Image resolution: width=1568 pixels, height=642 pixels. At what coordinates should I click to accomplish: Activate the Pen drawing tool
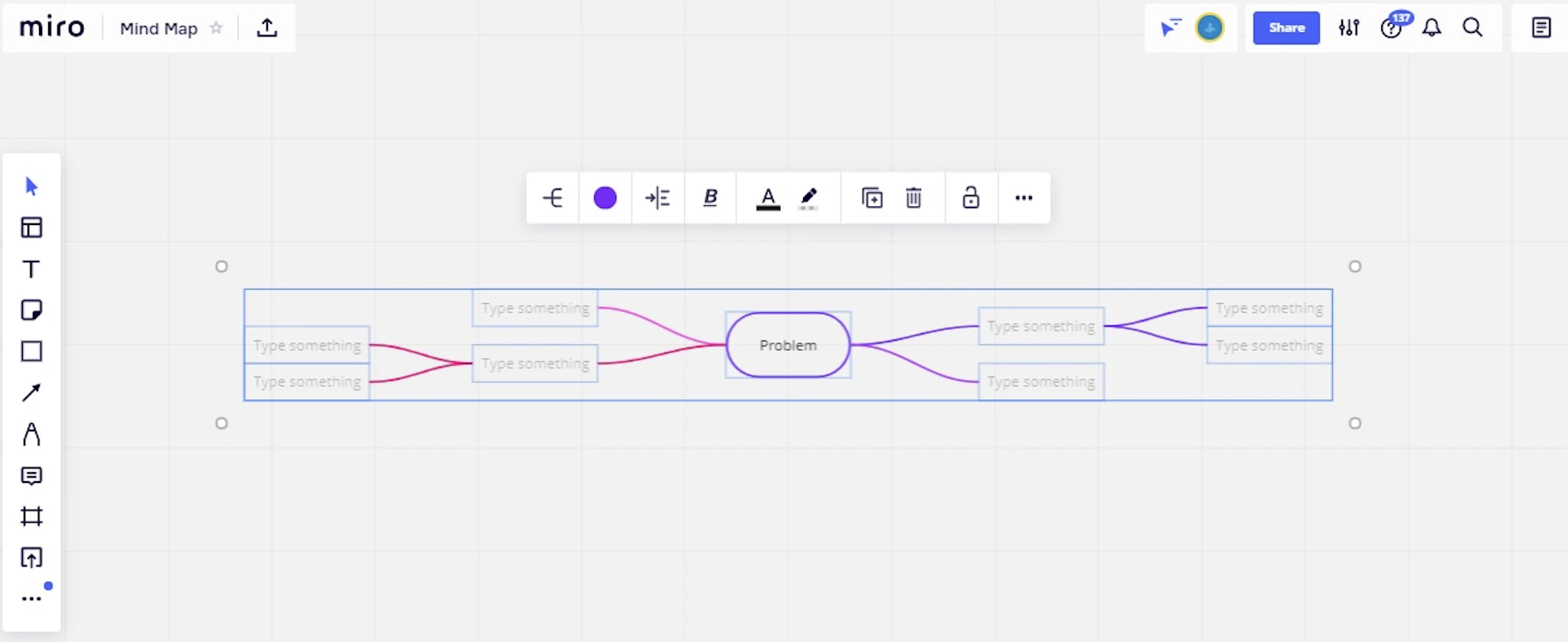point(31,434)
